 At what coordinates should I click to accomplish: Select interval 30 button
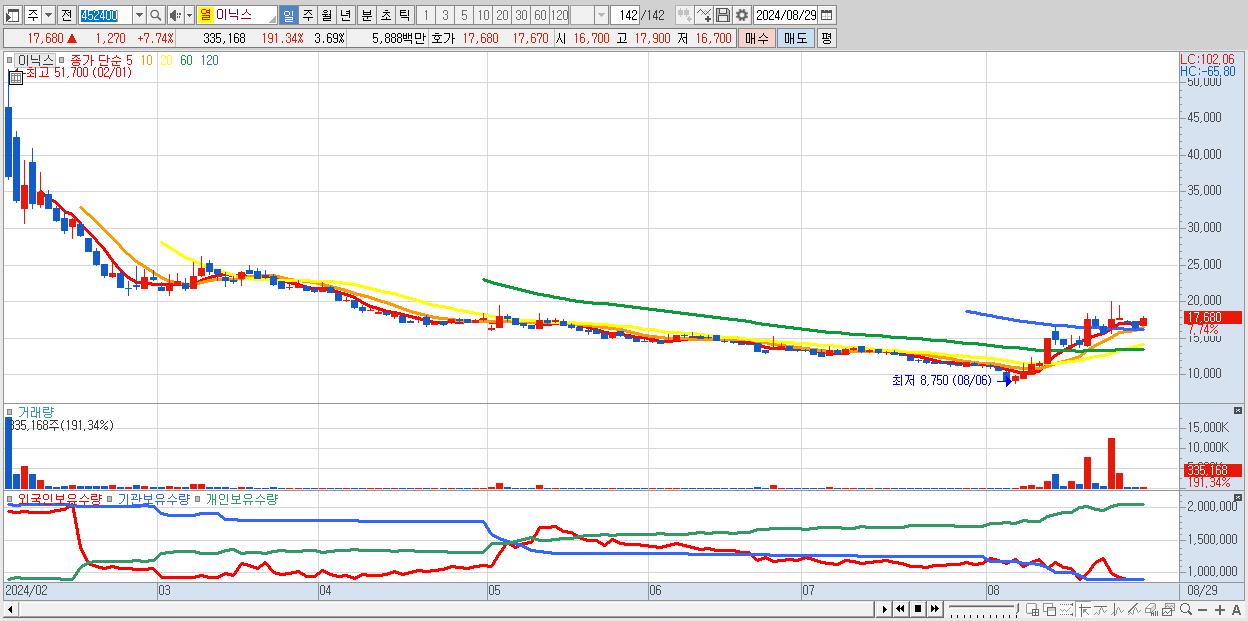[521, 15]
